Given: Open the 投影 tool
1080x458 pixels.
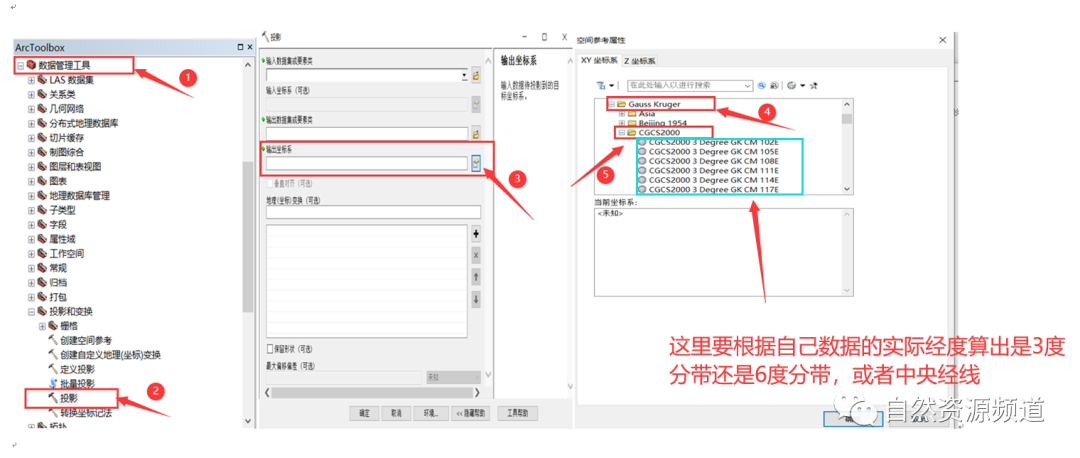Looking at the screenshot, I should 69,398.
